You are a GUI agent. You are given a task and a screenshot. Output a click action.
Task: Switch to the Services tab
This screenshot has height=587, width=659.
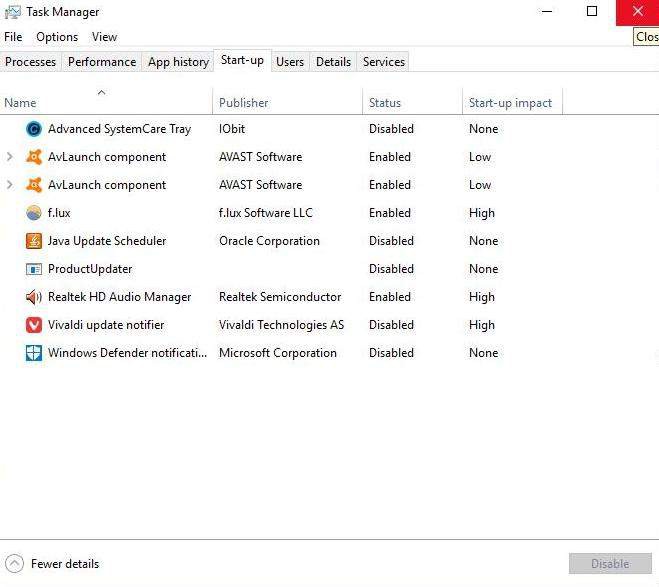point(384,62)
